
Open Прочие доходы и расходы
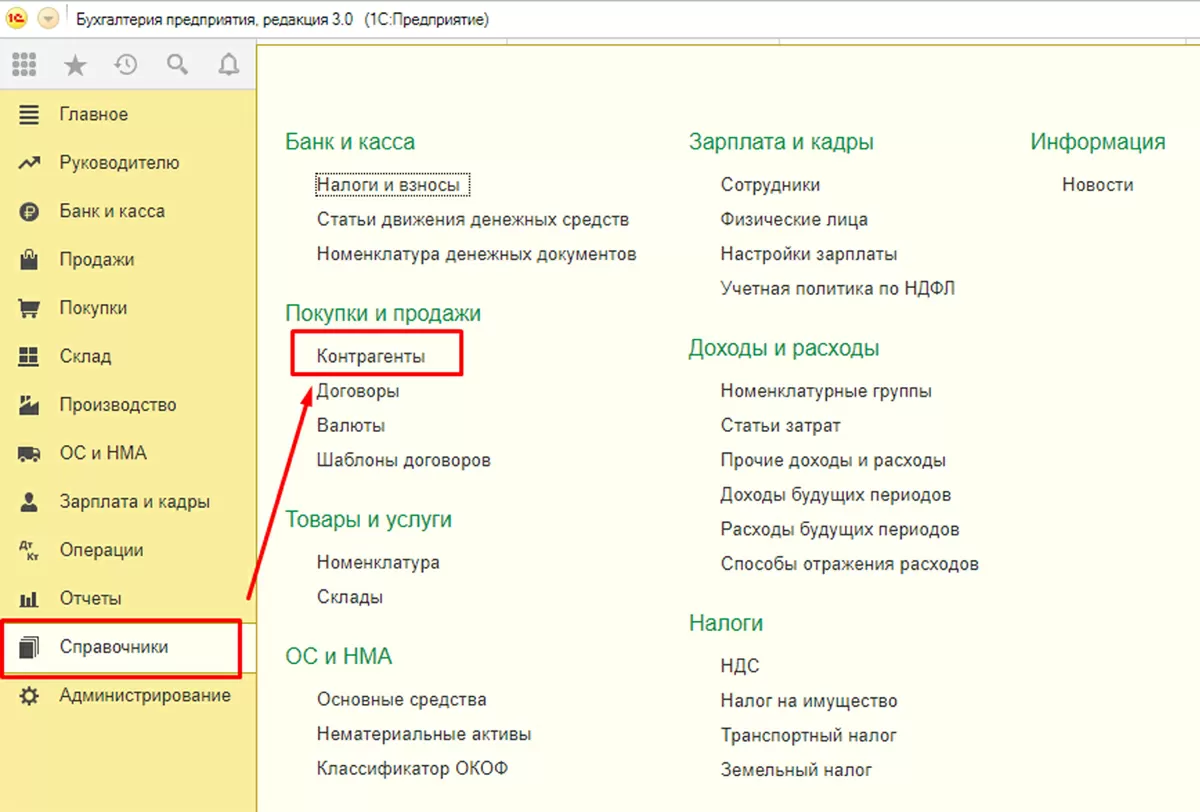(833, 460)
